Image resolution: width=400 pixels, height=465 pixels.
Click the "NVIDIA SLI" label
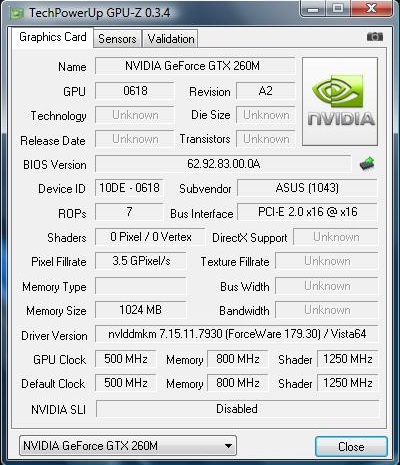[x=58, y=409]
